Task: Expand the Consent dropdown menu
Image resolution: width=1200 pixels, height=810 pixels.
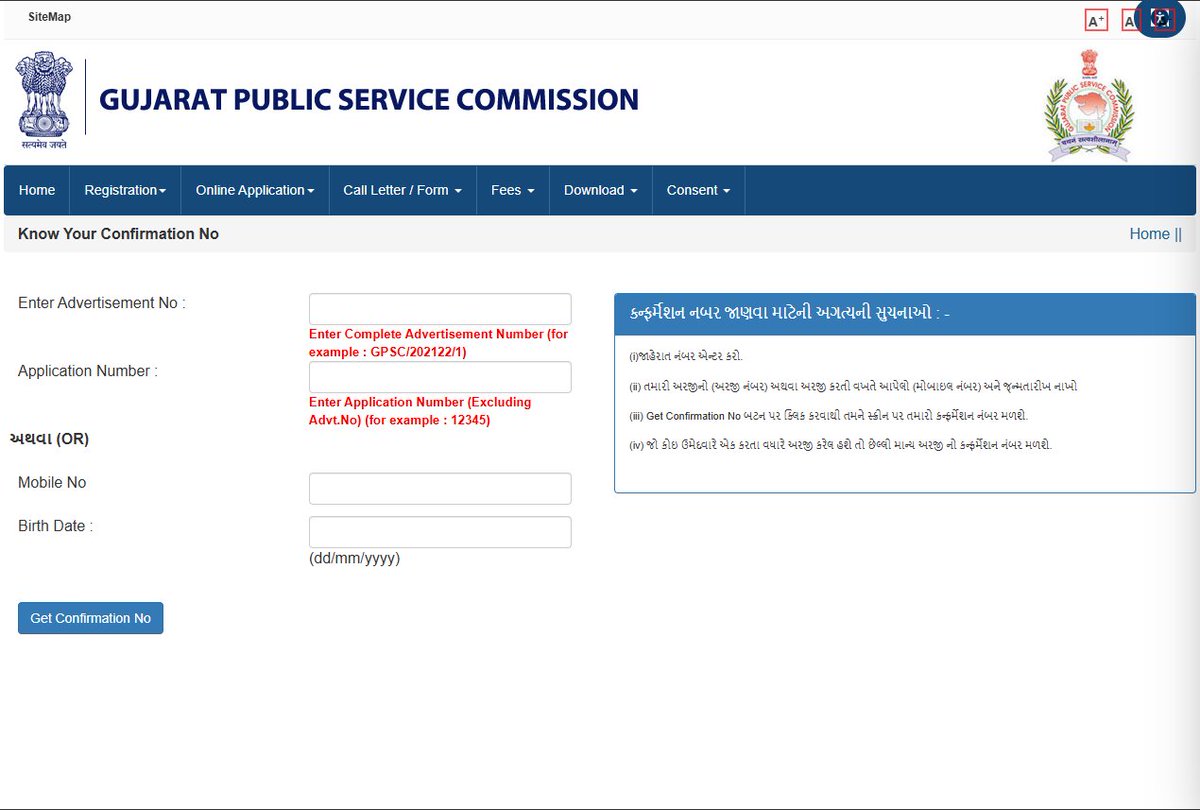Action: pos(698,190)
